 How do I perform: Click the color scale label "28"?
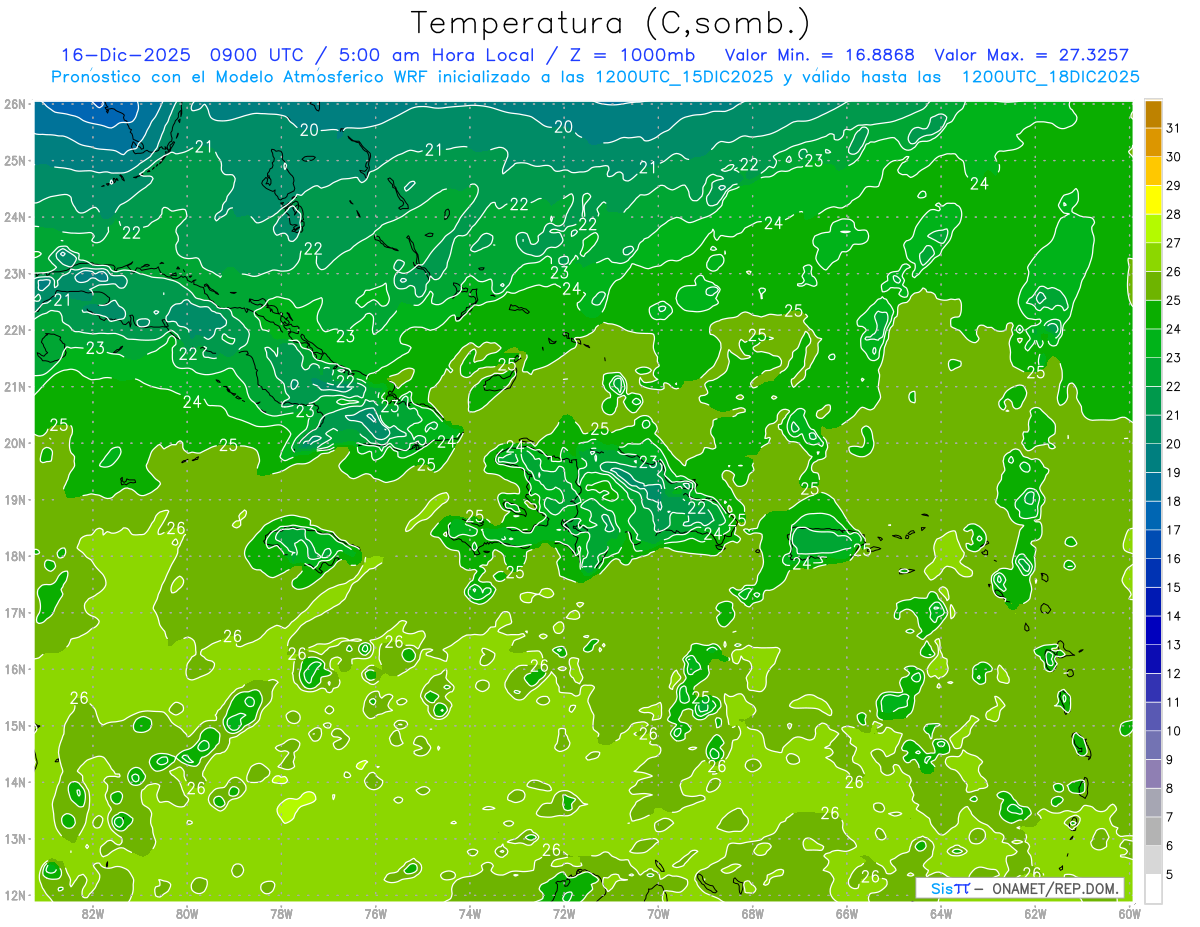tap(1173, 214)
